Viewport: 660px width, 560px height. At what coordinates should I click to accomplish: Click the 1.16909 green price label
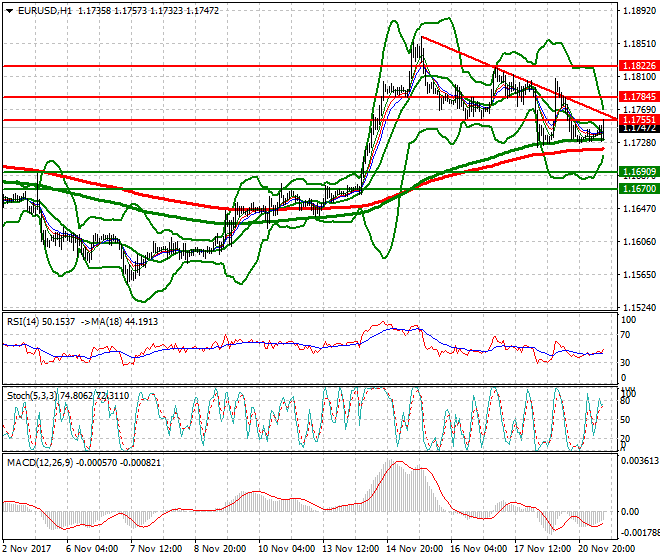point(639,172)
